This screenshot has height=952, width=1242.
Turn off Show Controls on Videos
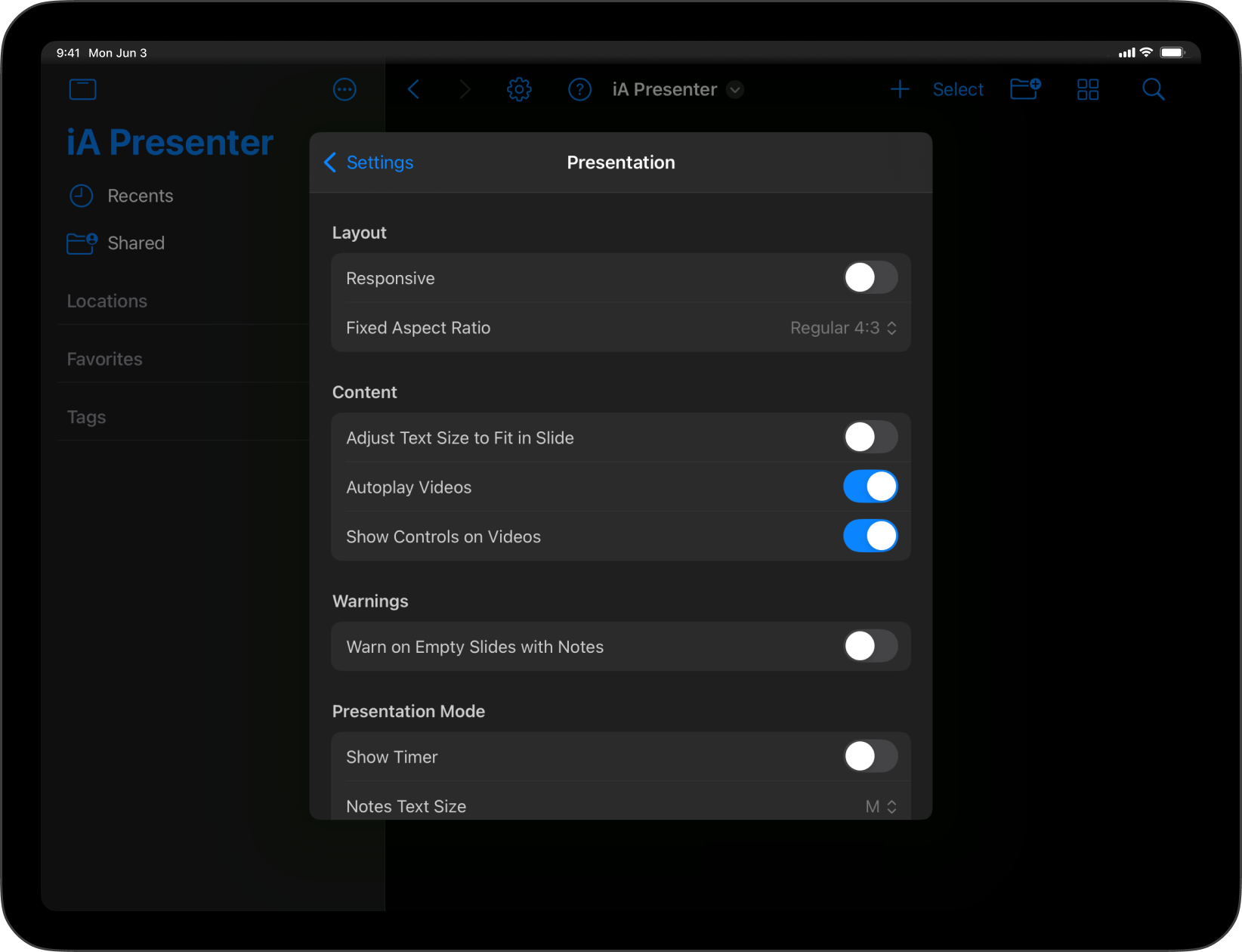pyautogui.click(x=870, y=536)
